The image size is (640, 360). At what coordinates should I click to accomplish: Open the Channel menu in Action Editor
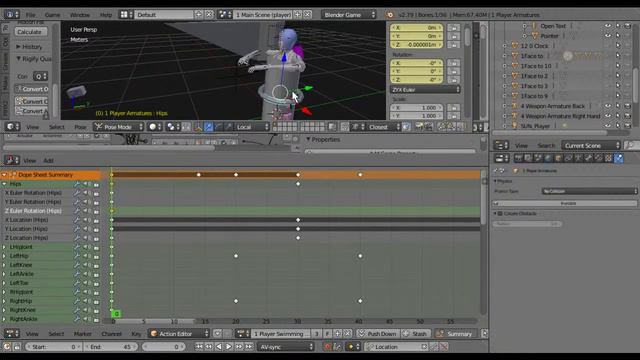tap(111, 334)
